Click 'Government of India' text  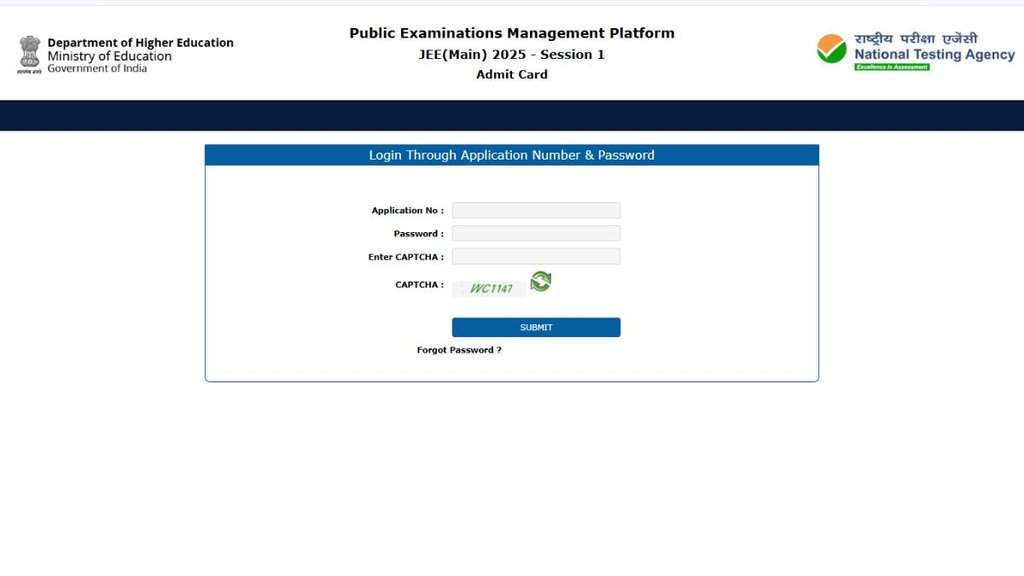[97, 69]
